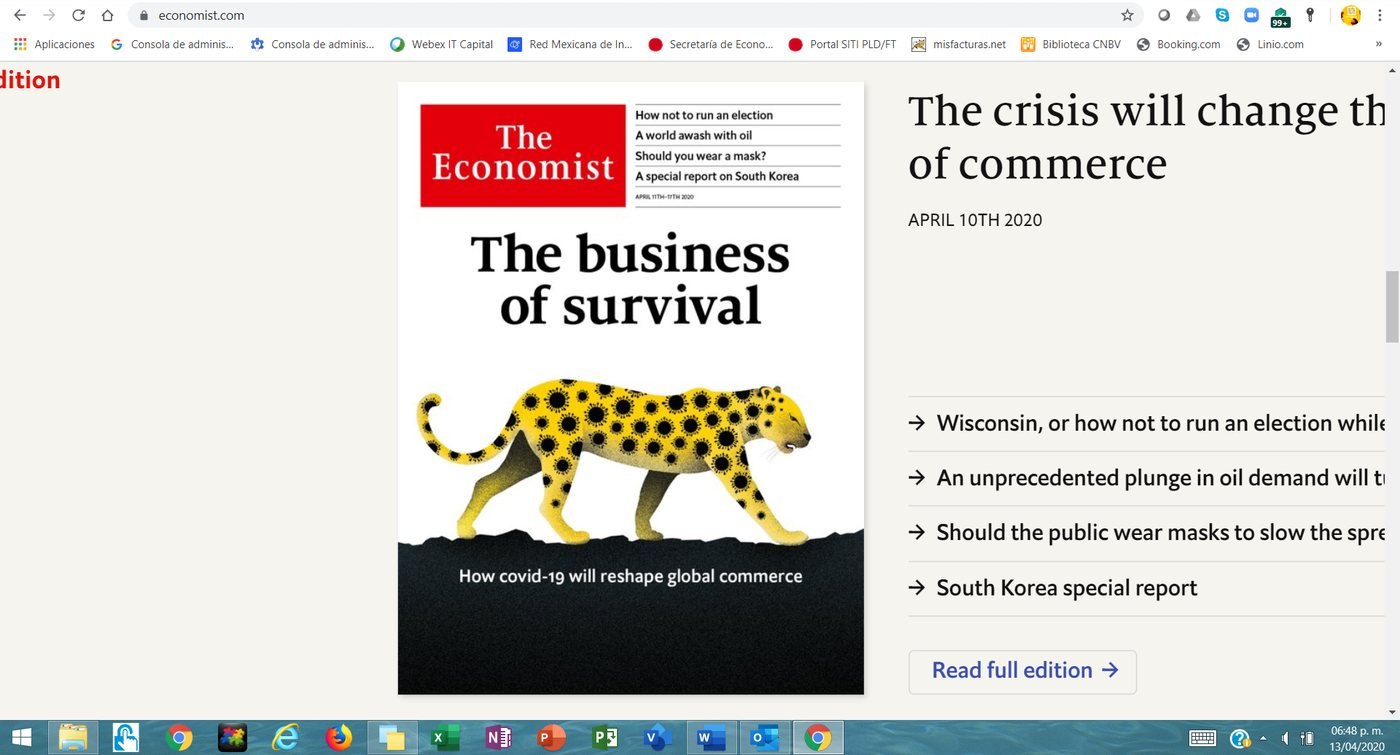This screenshot has height=755, width=1400.
Task: Expand hidden bookmarks with the double chevron
Action: (x=1381, y=44)
